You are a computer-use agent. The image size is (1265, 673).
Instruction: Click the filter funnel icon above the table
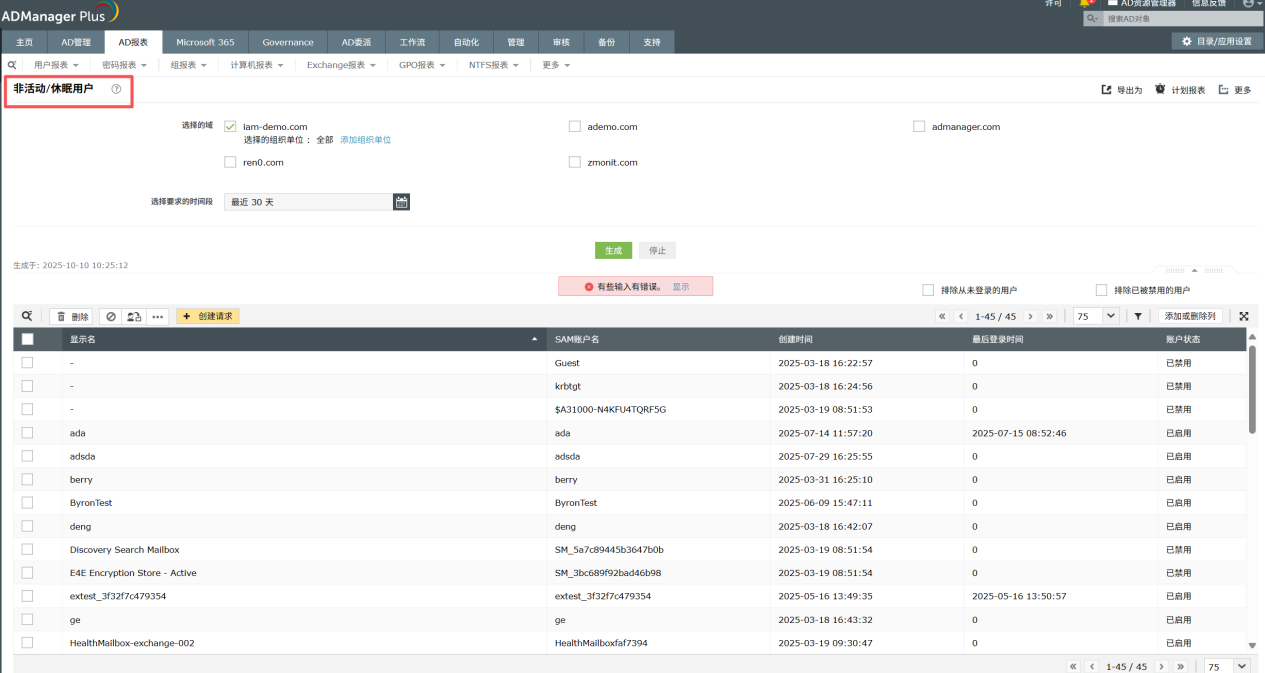[x=1138, y=316]
